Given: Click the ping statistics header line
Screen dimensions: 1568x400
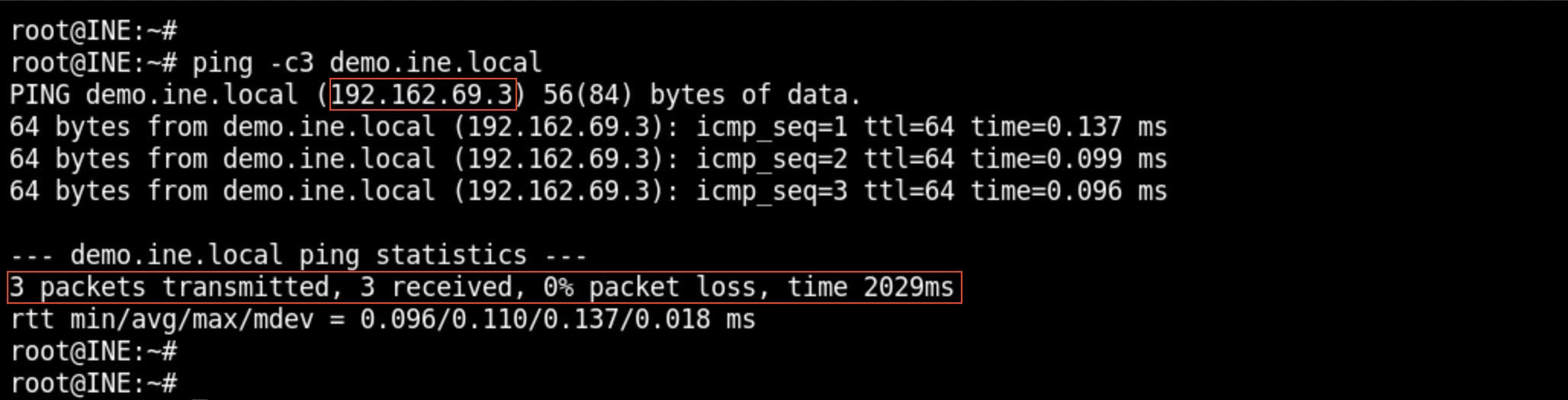Looking at the screenshot, I should point(298,255).
